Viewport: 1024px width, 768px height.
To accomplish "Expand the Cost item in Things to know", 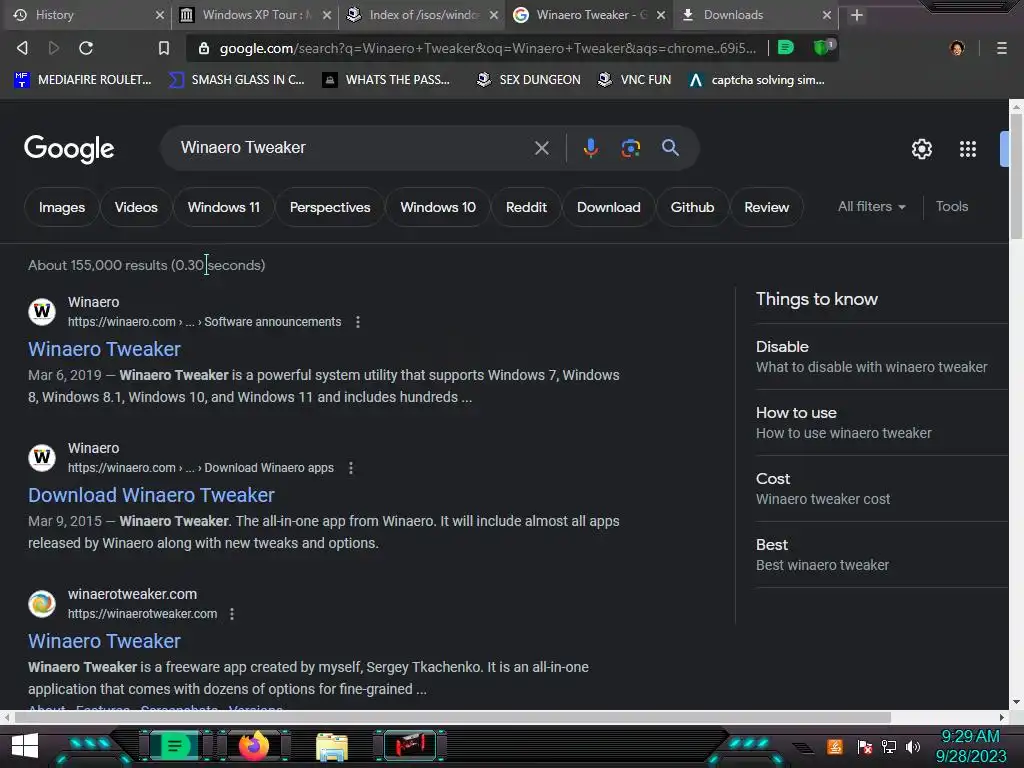I will tap(882, 488).
